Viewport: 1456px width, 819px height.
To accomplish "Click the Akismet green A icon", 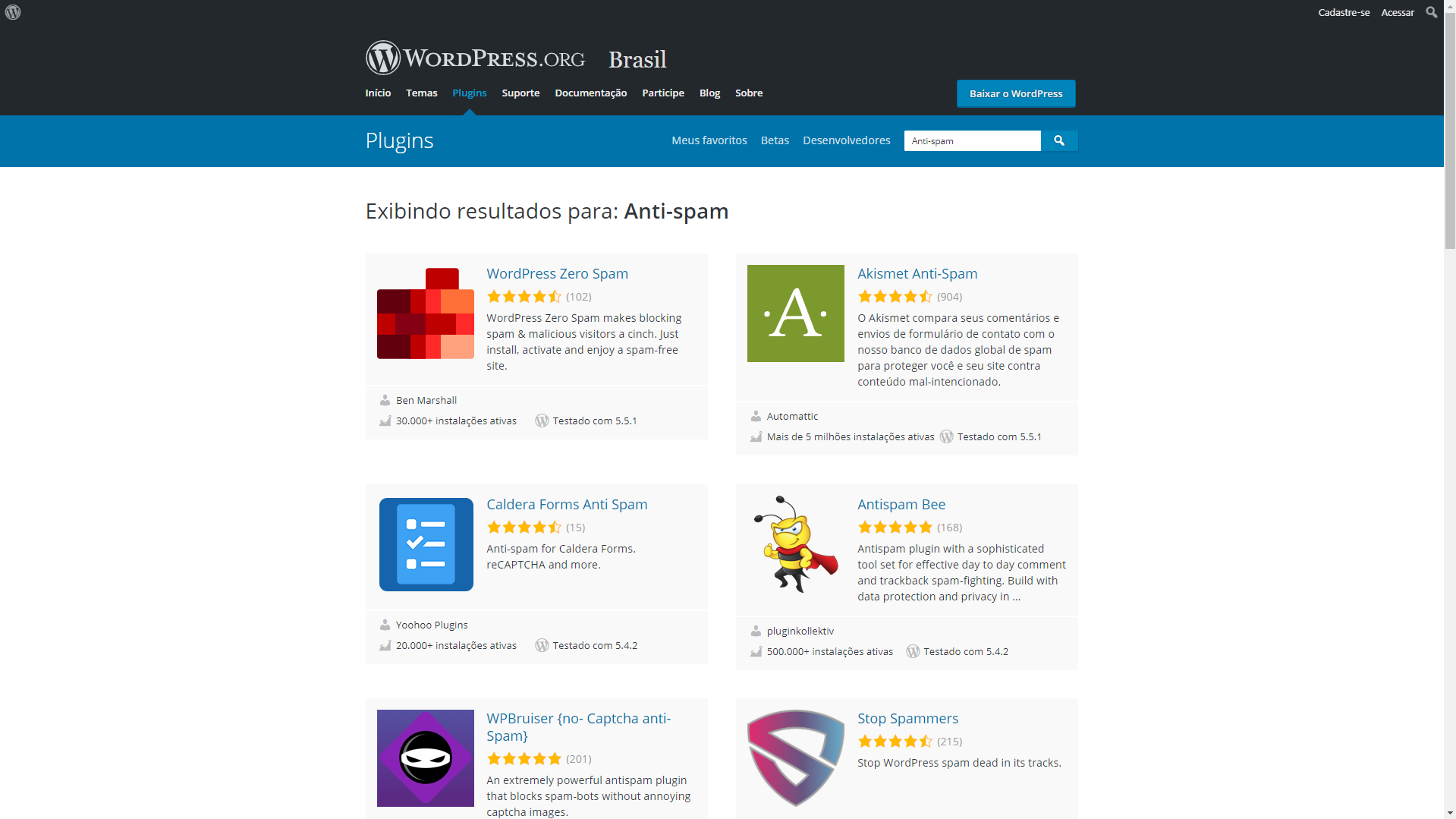I will tap(796, 313).
